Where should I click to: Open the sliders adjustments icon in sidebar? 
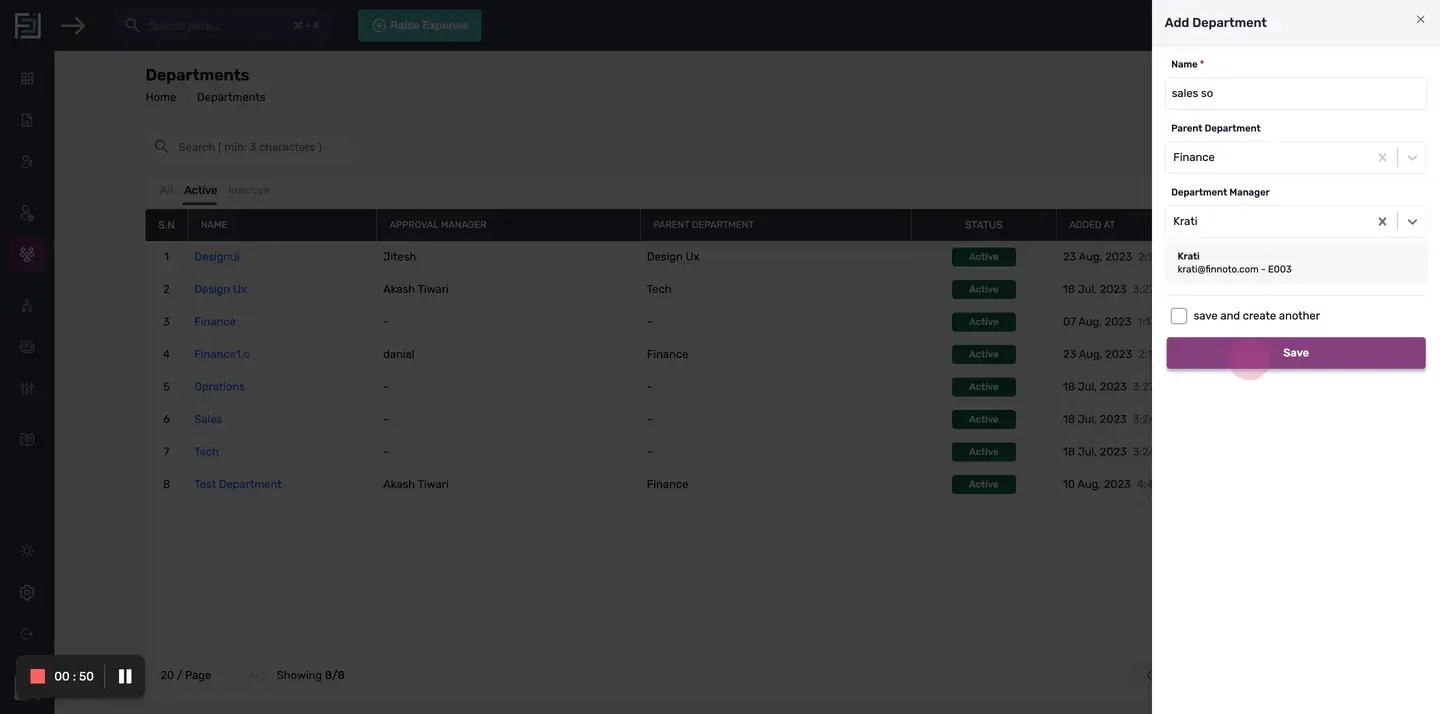pyautogui.click(x=27, y=388)
